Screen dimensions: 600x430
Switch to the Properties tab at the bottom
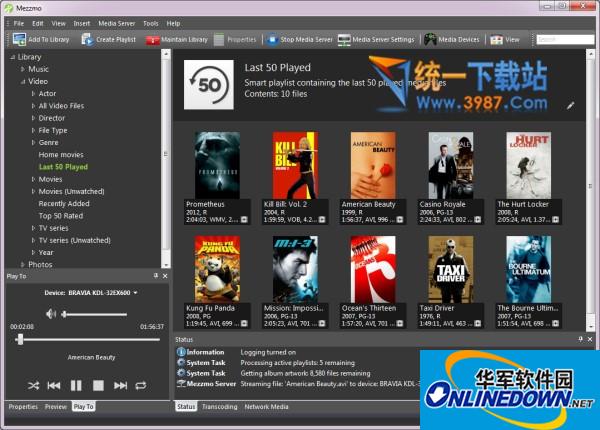[23, 407]
